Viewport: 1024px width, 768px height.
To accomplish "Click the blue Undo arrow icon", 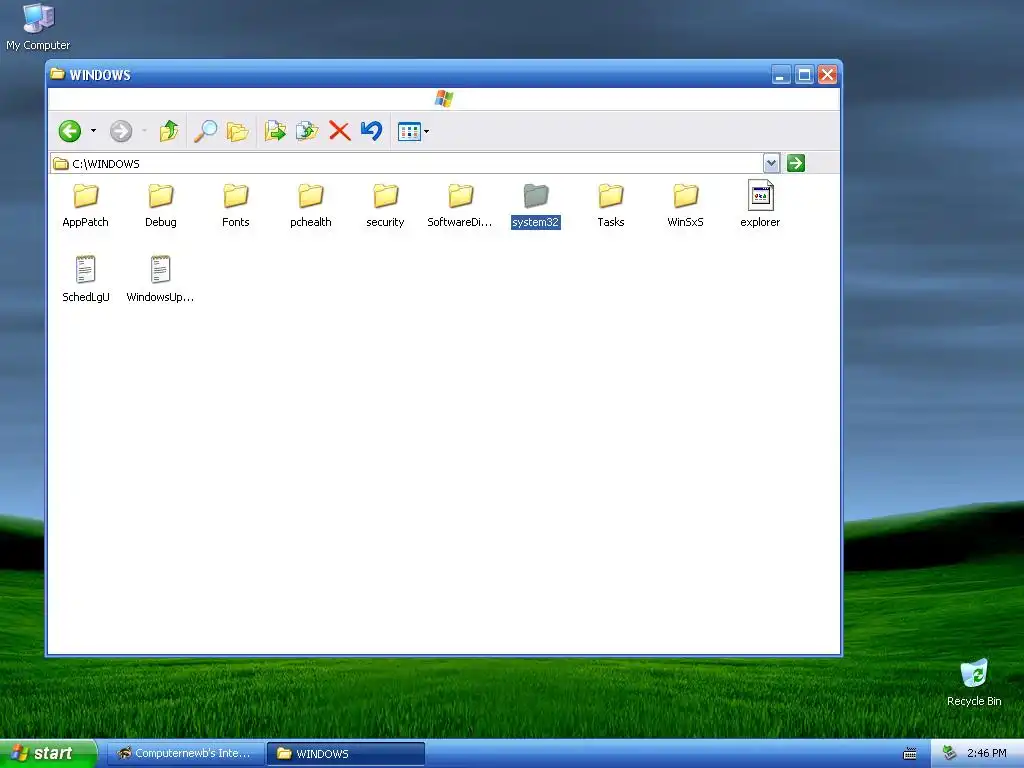I will [x=372, y=131].
